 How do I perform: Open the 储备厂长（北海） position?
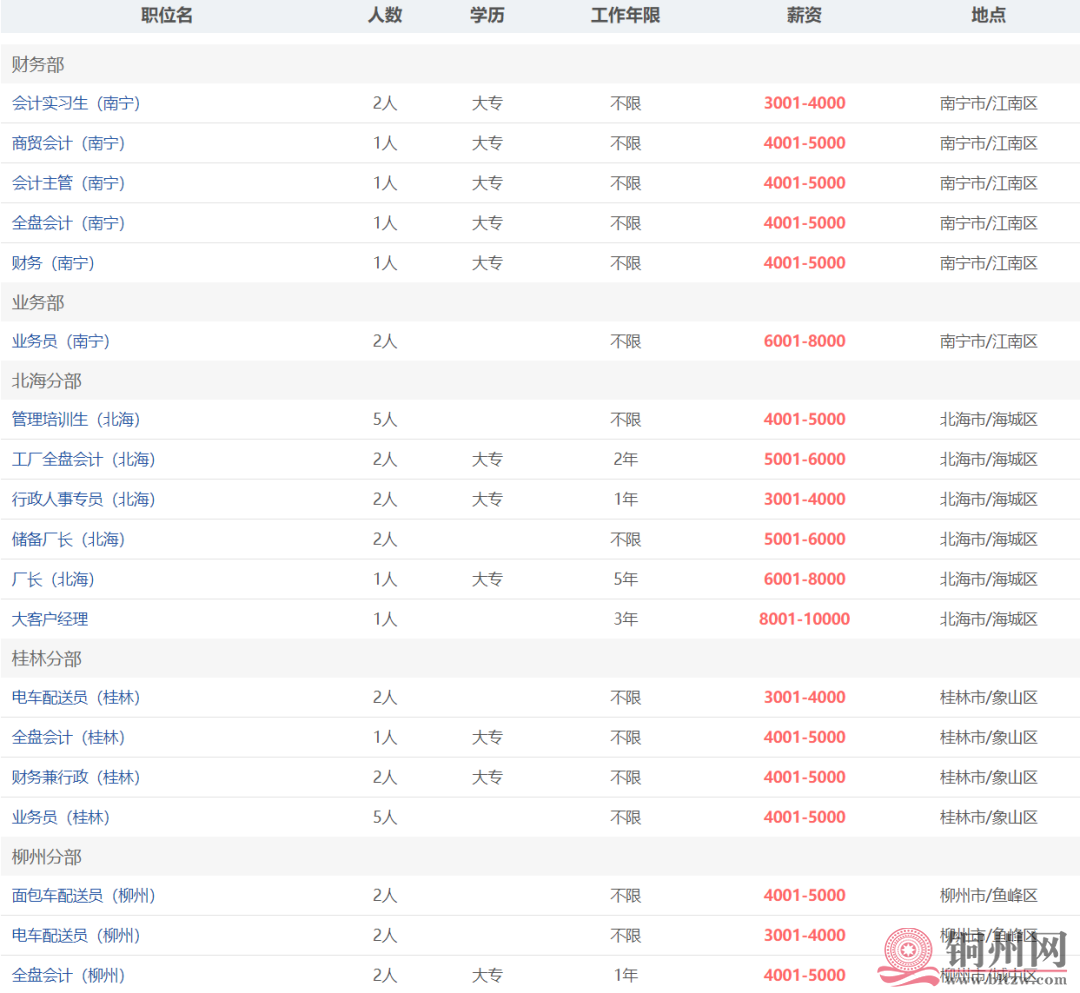(x=69, y=539)
